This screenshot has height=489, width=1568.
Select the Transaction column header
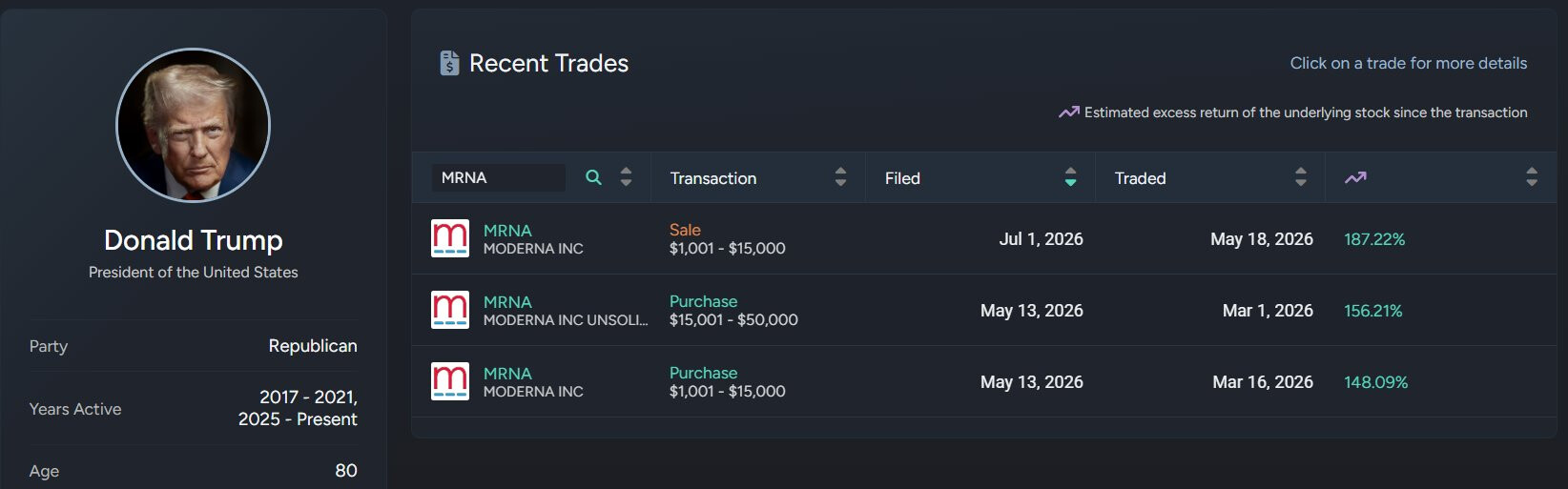coord(713,178)
